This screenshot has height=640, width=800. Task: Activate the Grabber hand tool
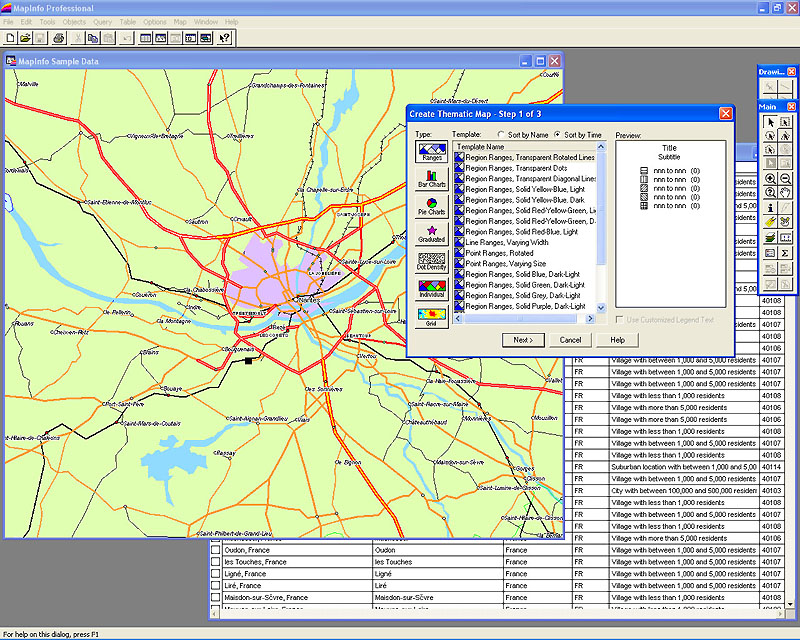pyautogui.click(x=786, y=193)
